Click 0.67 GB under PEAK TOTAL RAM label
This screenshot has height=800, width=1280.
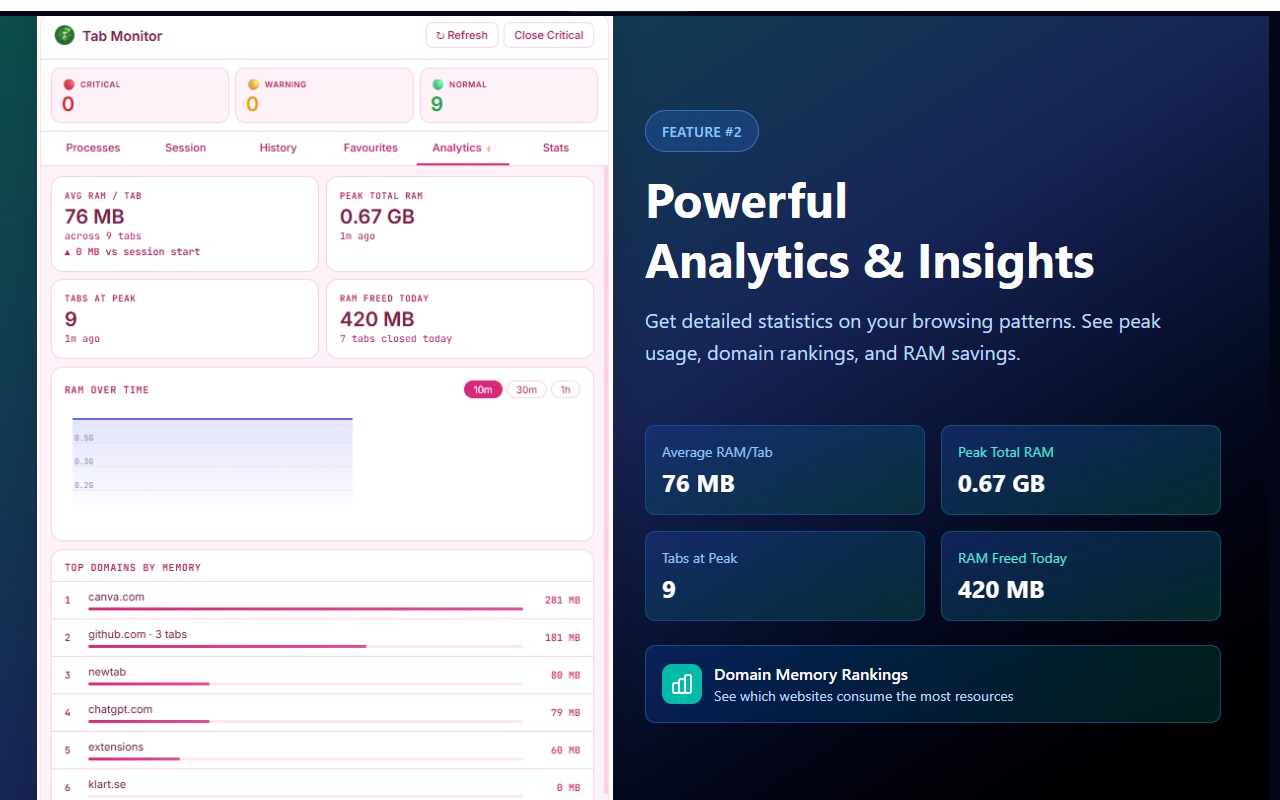coord(377,216)
